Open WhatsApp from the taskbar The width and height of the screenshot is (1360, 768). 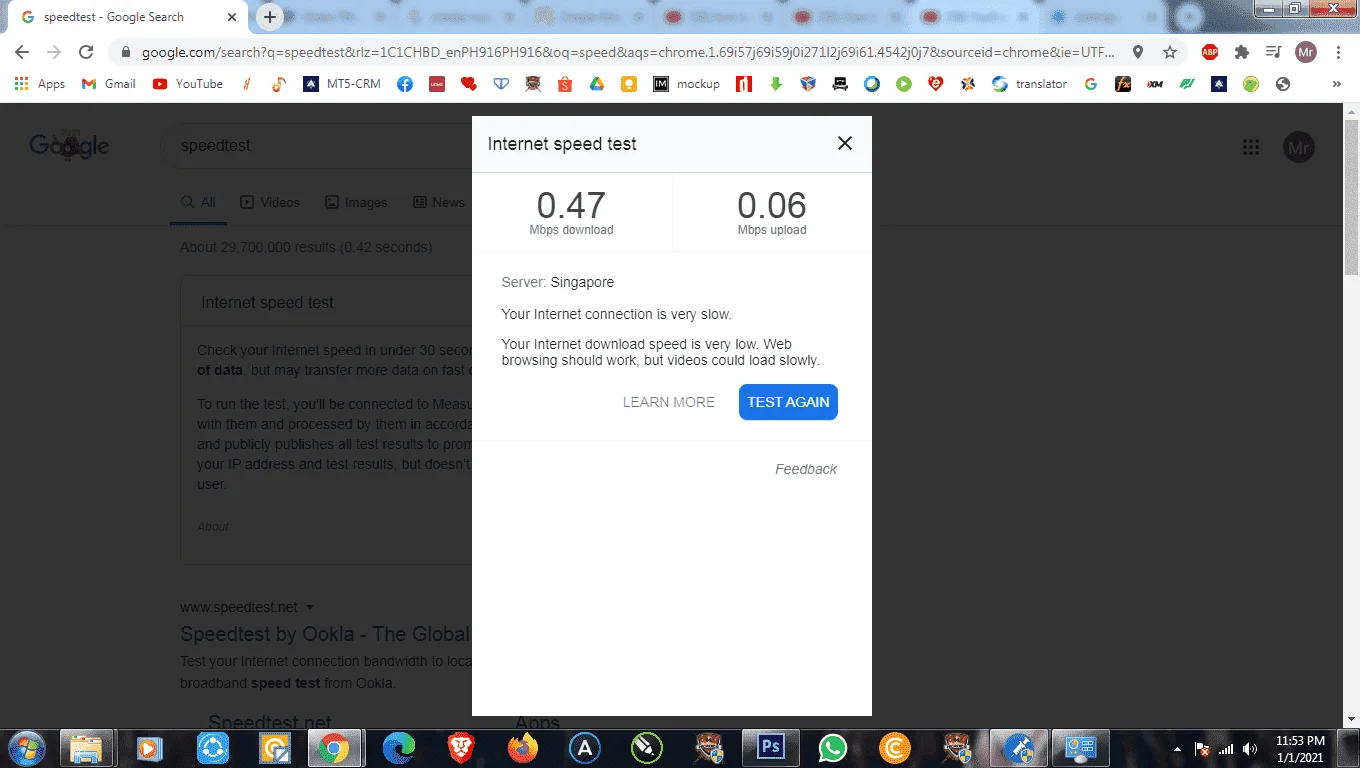pyautogui.click(x=832, y=747)
